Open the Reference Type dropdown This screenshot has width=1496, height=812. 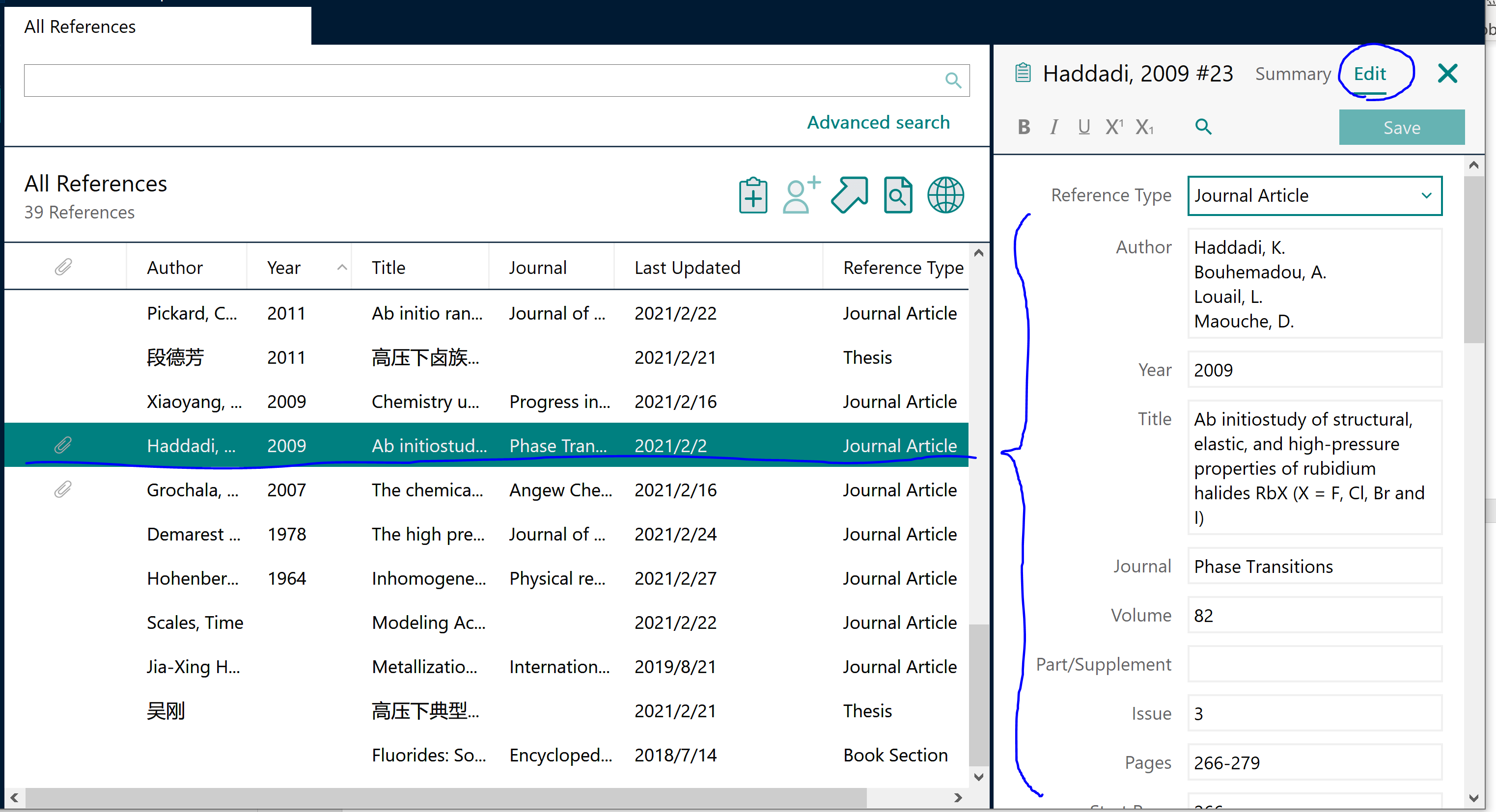[x=1314, y=195]
